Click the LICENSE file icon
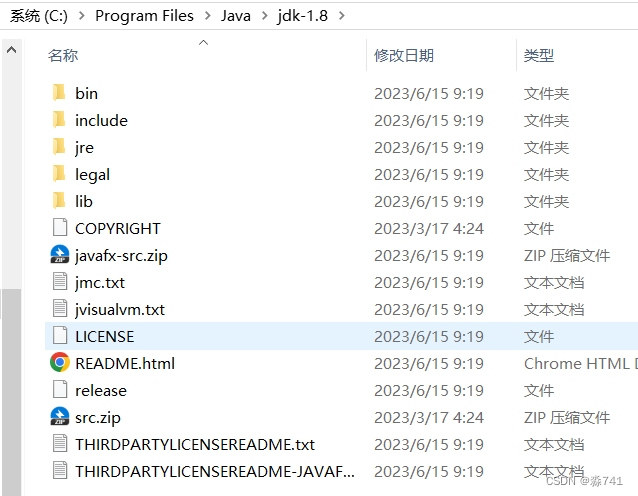 pos(60,336)
